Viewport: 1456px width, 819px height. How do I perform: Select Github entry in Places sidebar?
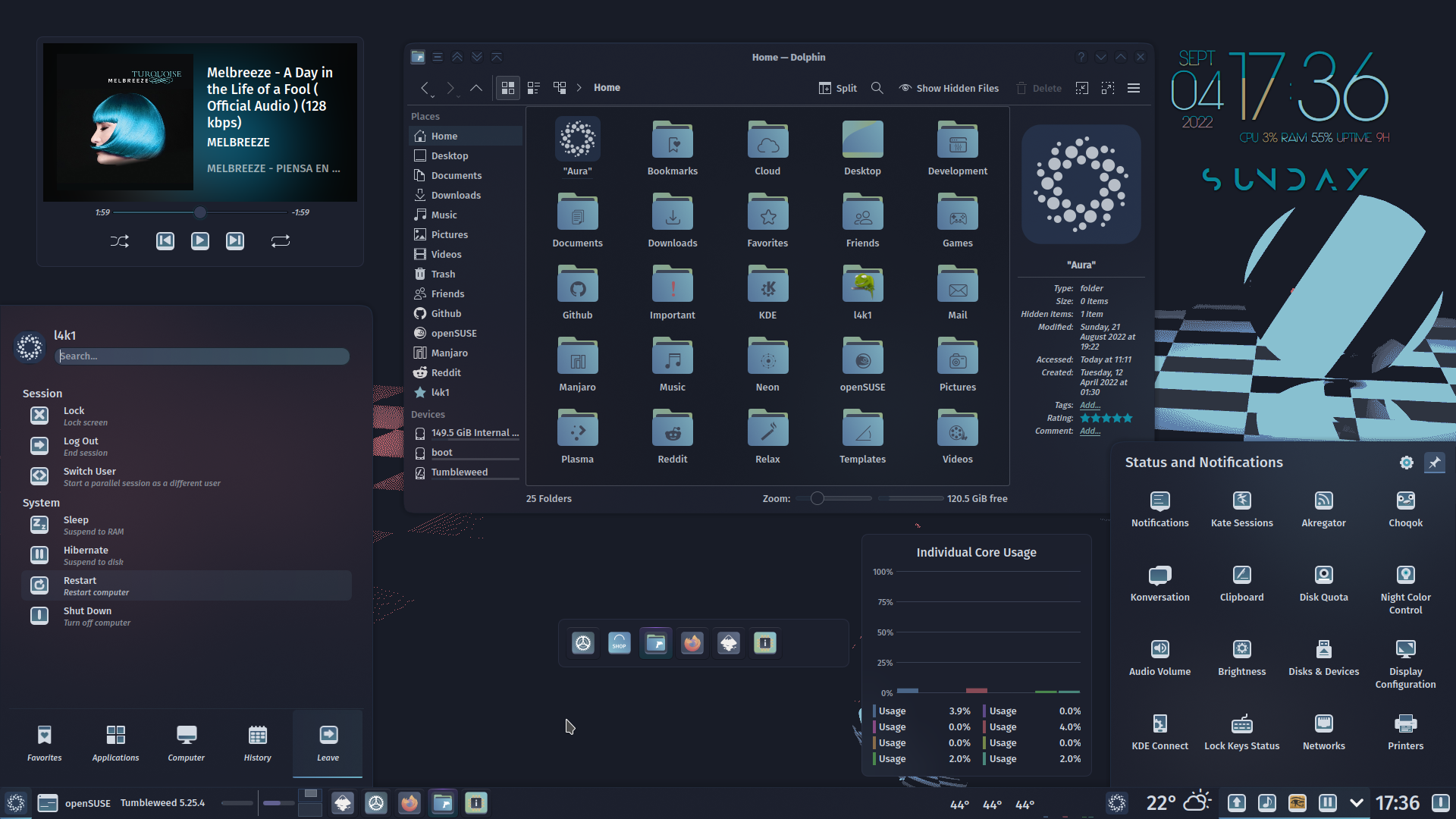pyautogui.click(x=465, y=313)
